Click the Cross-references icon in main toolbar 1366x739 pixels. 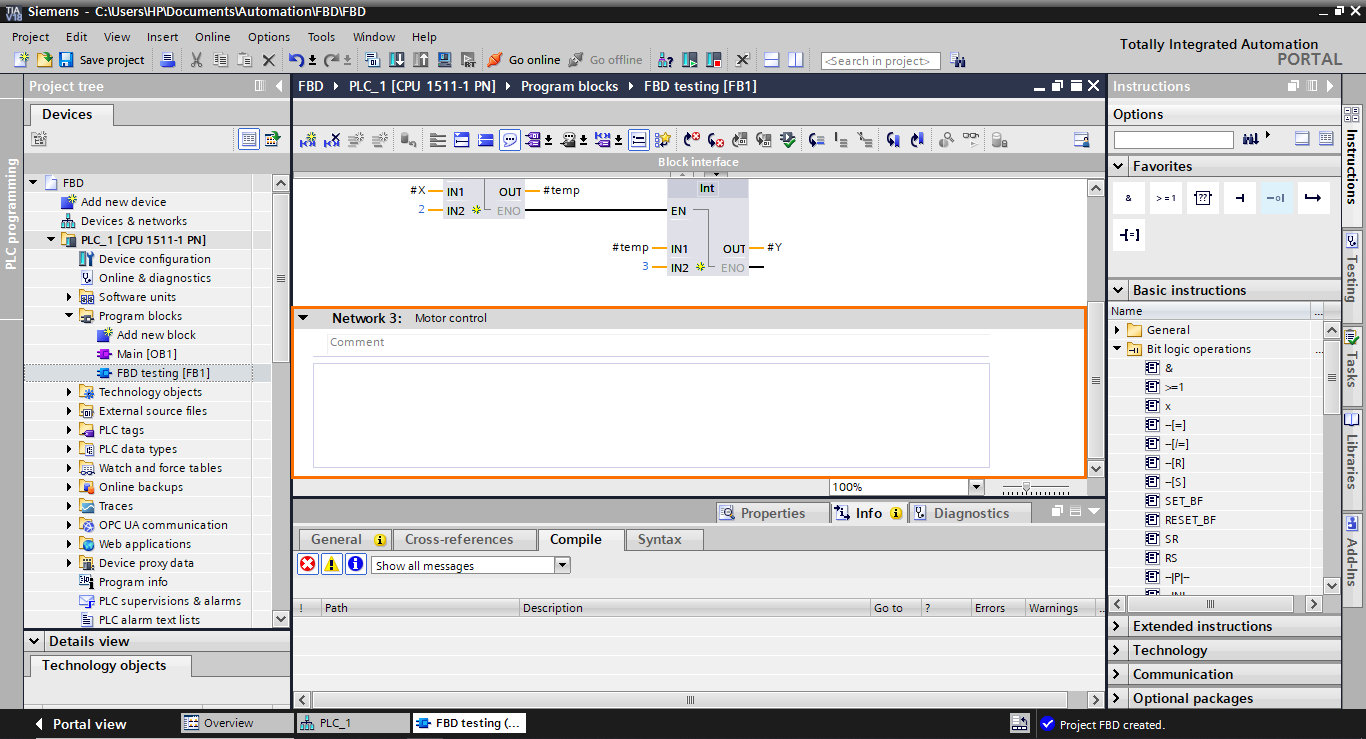pos(742,60)
